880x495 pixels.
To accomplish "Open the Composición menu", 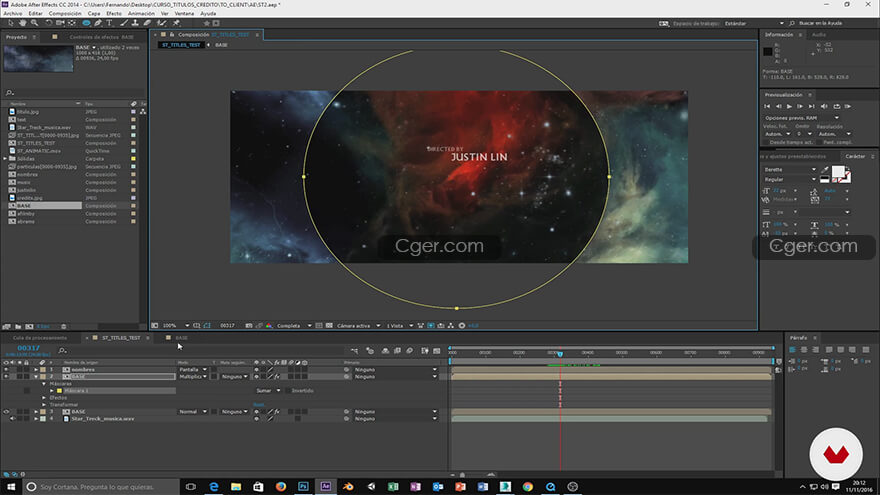I will [65, 13].
